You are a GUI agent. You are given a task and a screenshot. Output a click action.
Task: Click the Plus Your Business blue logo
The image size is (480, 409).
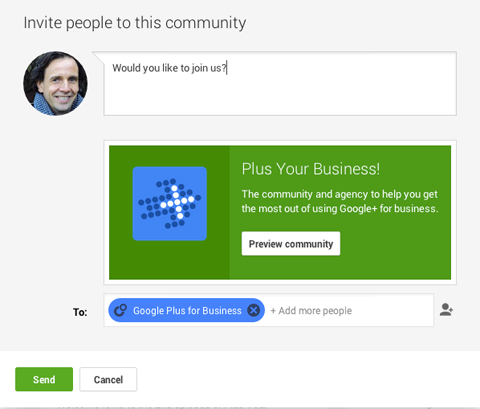[170, 203]
